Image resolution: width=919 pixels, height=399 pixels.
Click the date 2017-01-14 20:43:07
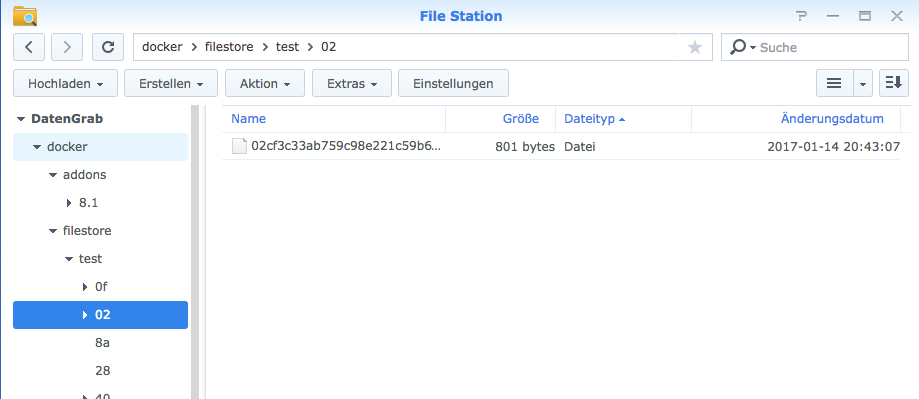click(833, 146)
